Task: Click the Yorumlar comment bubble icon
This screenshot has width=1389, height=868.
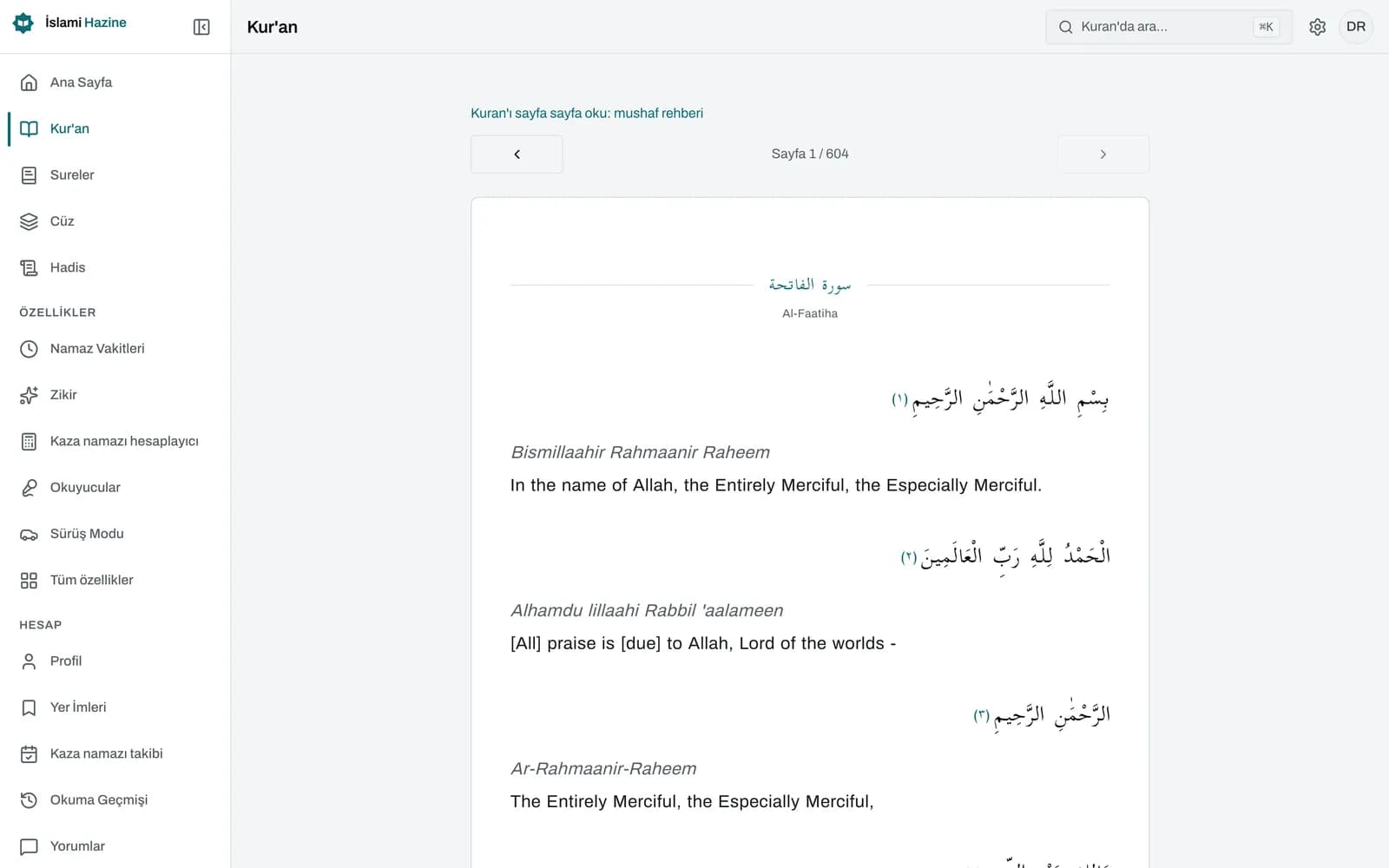Action: [x=29, y=846]
